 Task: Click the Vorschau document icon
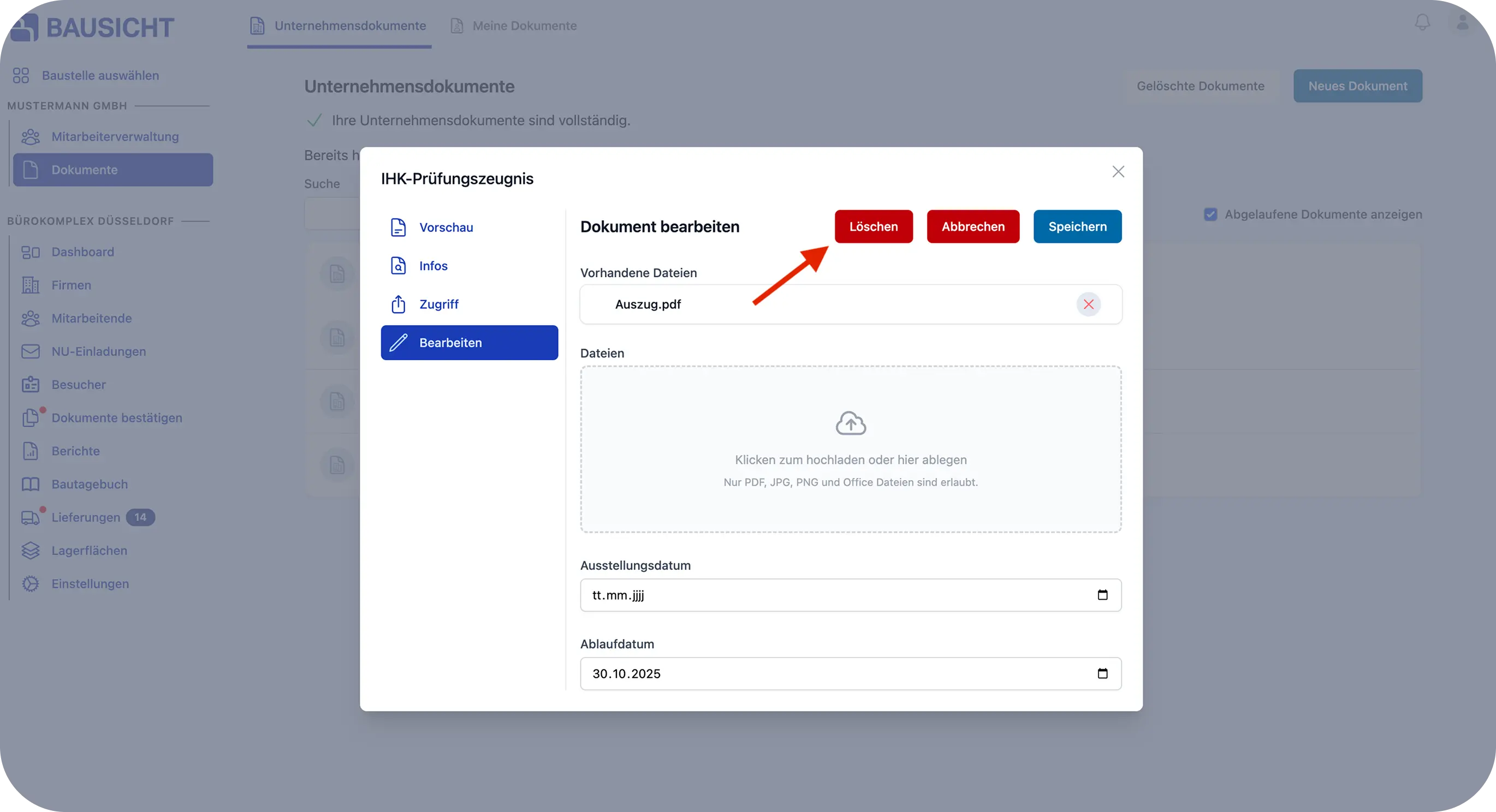point(398,228)
